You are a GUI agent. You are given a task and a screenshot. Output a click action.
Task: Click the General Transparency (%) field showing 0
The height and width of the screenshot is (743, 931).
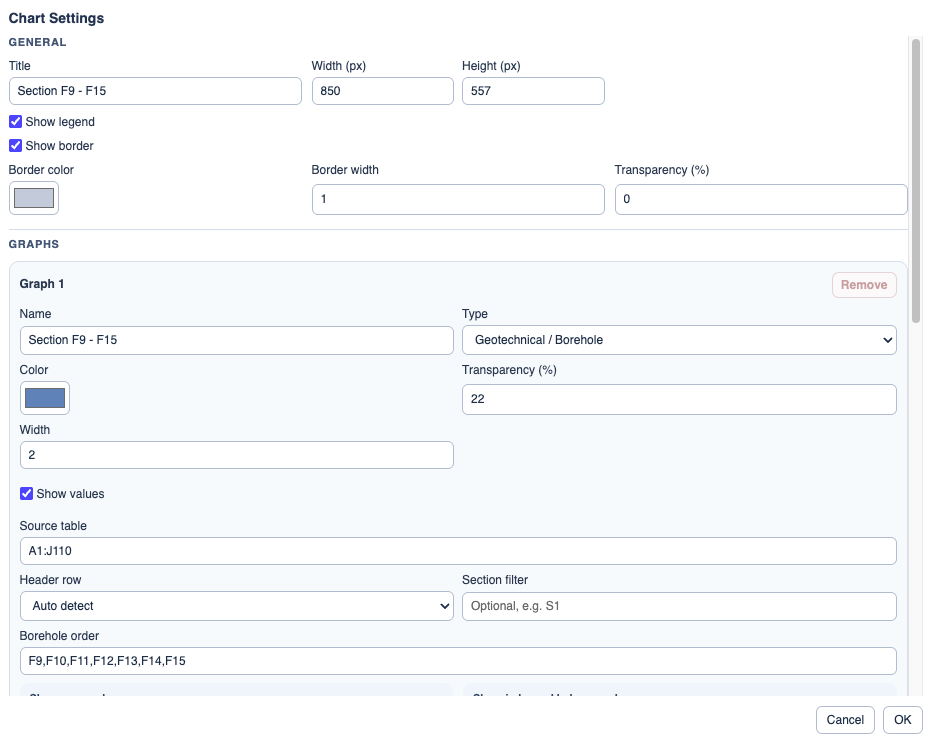click(761, 199)
